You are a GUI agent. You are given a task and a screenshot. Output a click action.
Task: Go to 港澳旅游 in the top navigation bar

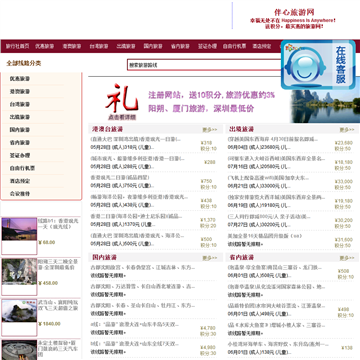(x=72, y=46)
